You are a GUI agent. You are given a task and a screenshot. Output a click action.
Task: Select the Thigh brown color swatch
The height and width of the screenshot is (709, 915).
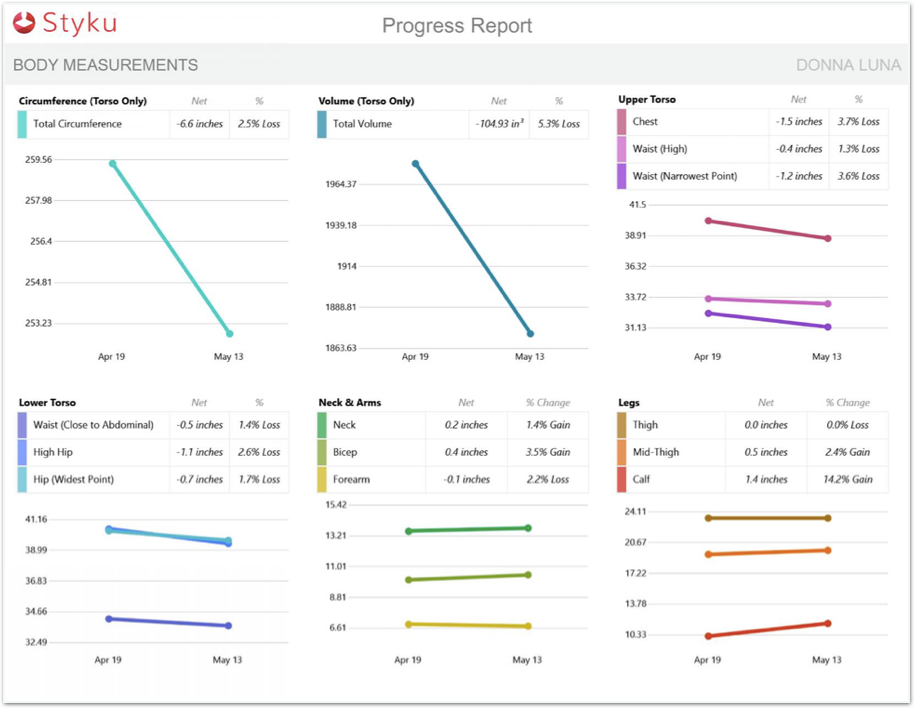point(621,425)
